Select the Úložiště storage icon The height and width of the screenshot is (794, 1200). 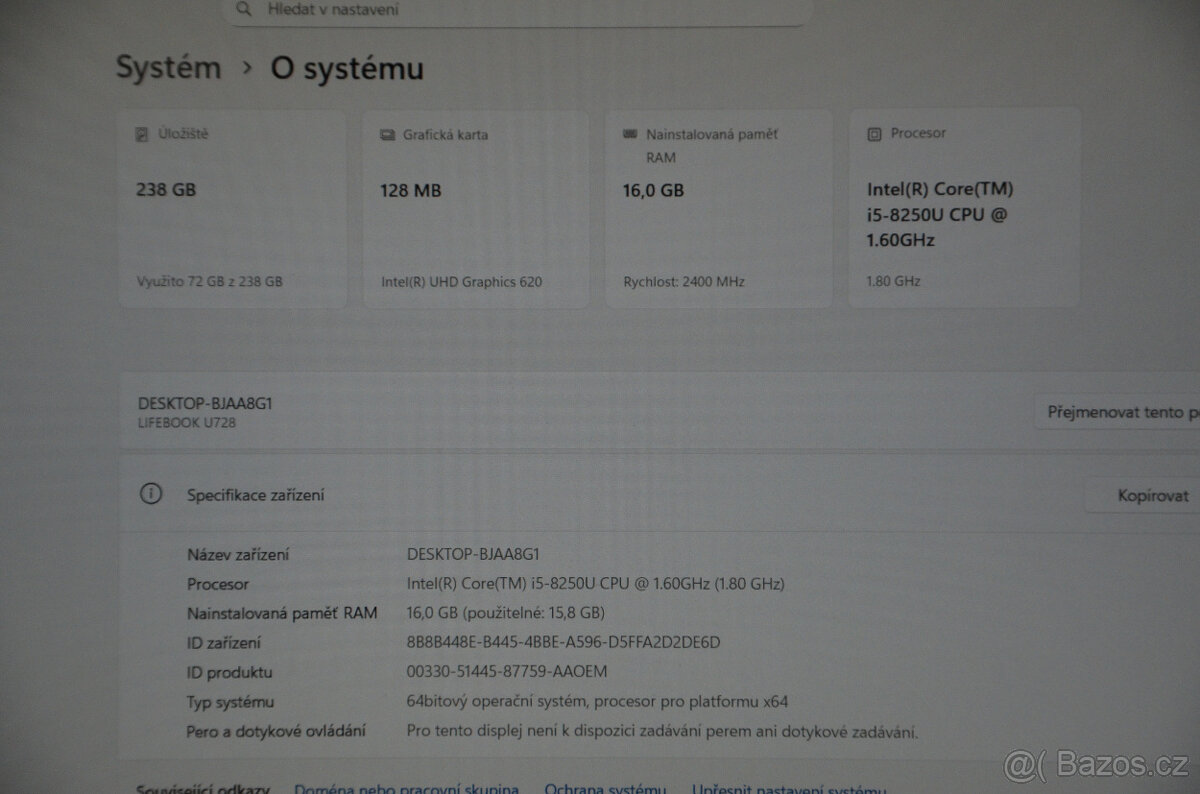coord(140,133)
